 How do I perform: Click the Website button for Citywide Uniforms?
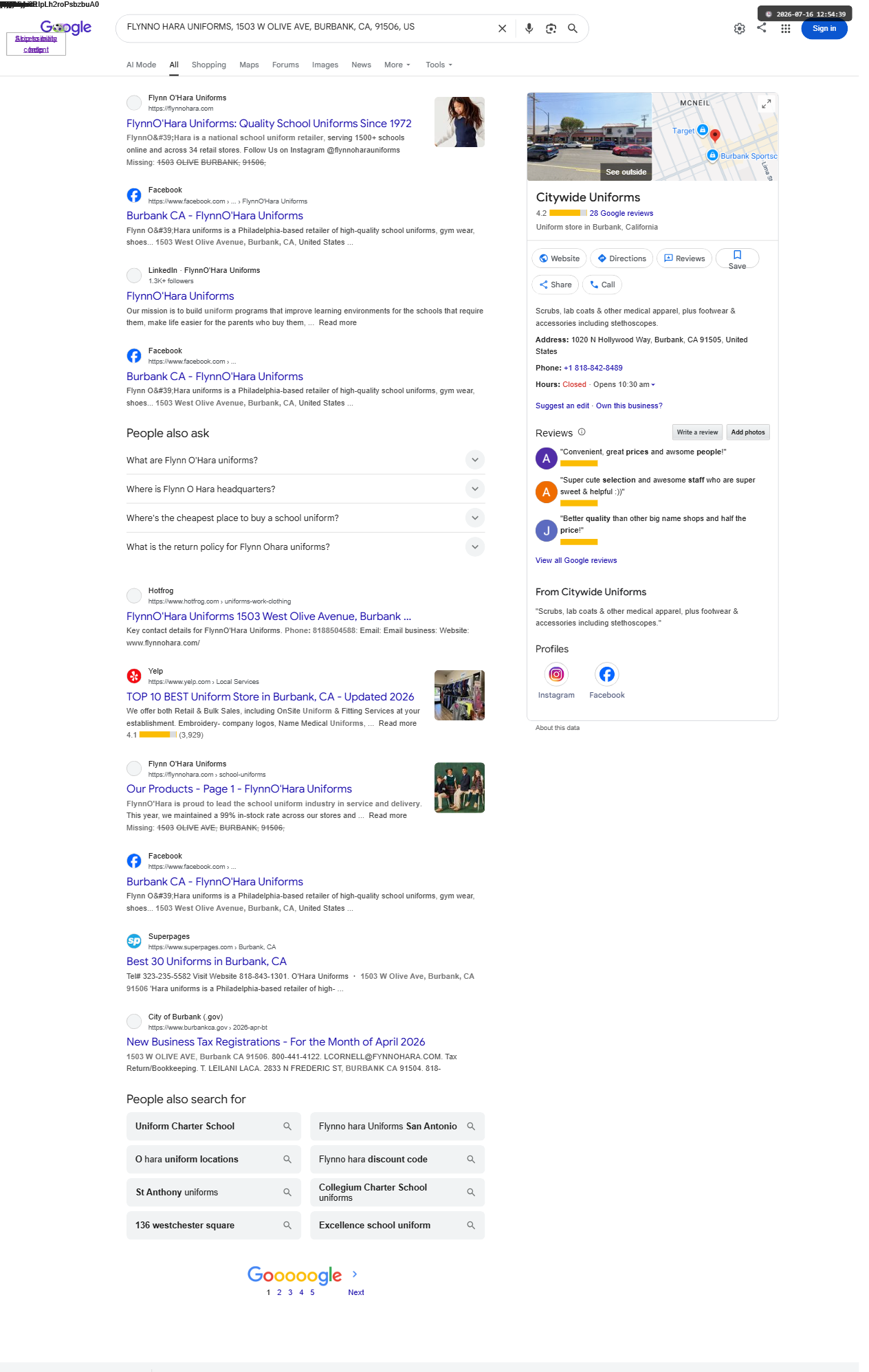559,258
